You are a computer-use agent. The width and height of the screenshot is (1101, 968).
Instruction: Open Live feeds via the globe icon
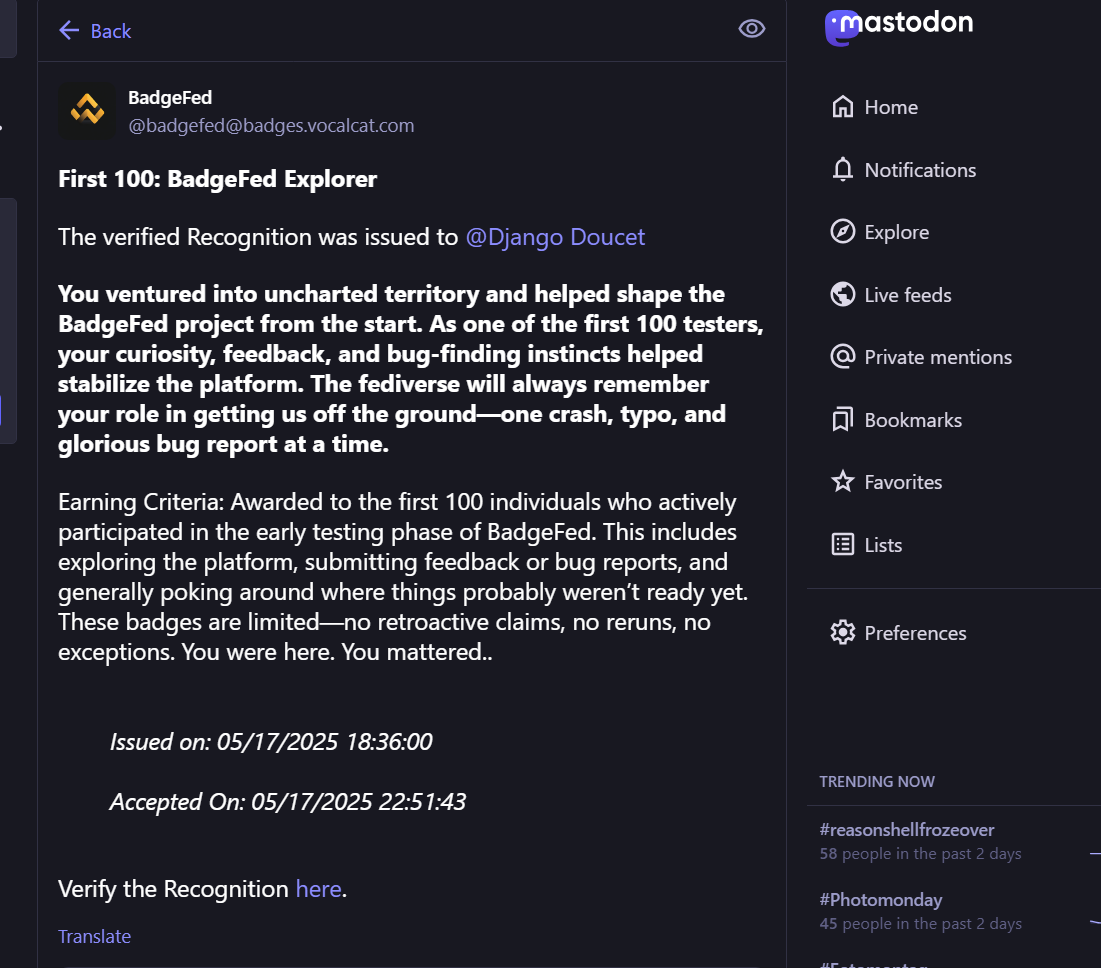click(x=842, y=295)
